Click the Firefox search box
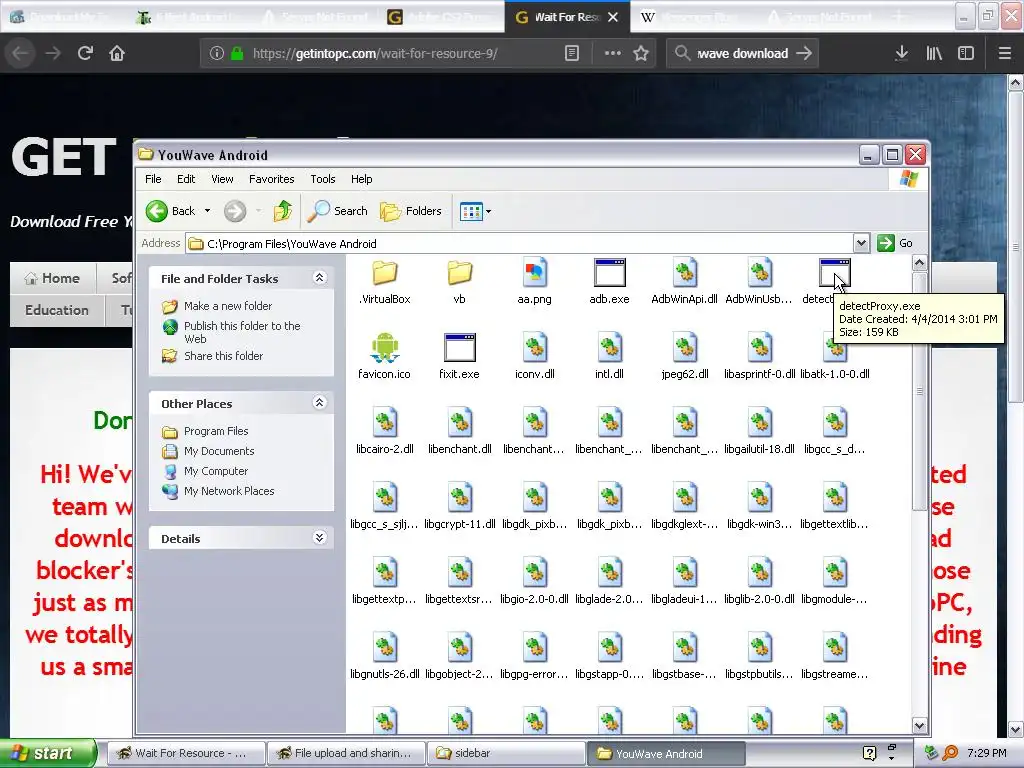This screenshot has width=1024, height=768. point(743,53)
